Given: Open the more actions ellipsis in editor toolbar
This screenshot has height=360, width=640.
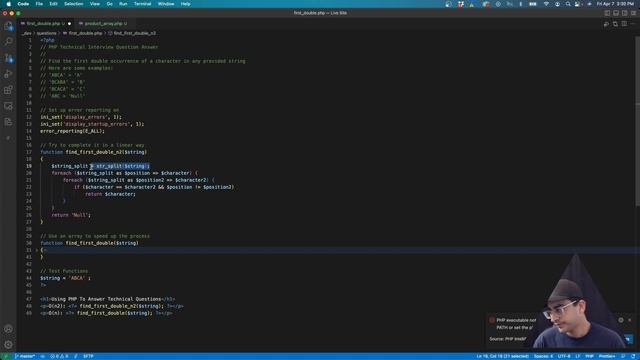Looking at the screenshot, I should [633, 24].
